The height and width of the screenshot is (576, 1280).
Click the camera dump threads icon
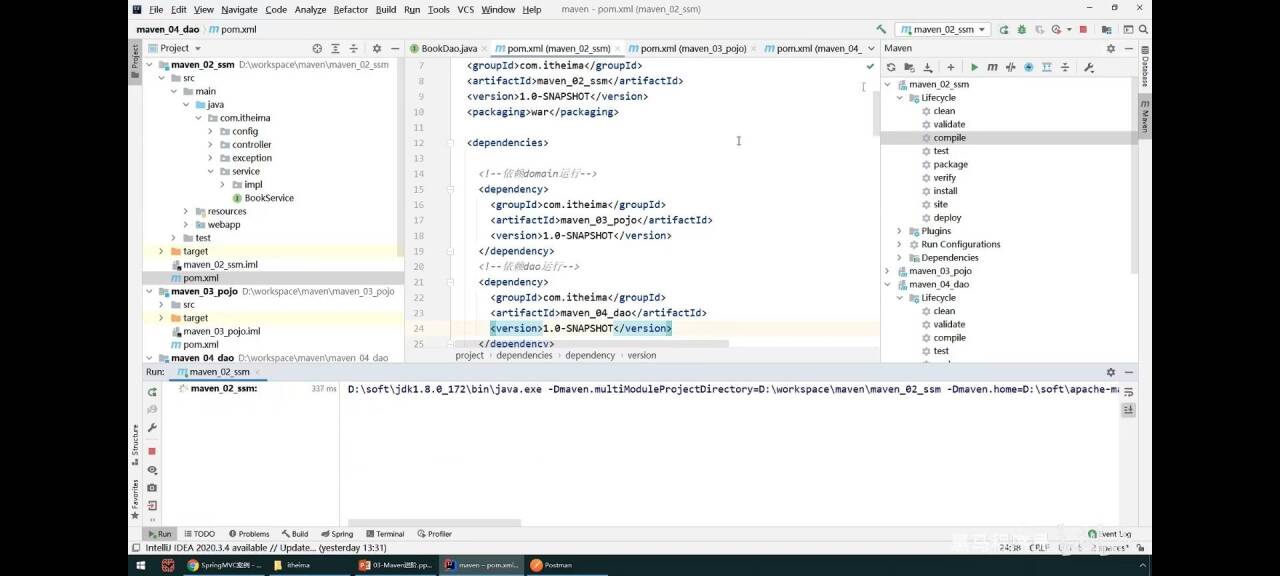pos(152,488)
